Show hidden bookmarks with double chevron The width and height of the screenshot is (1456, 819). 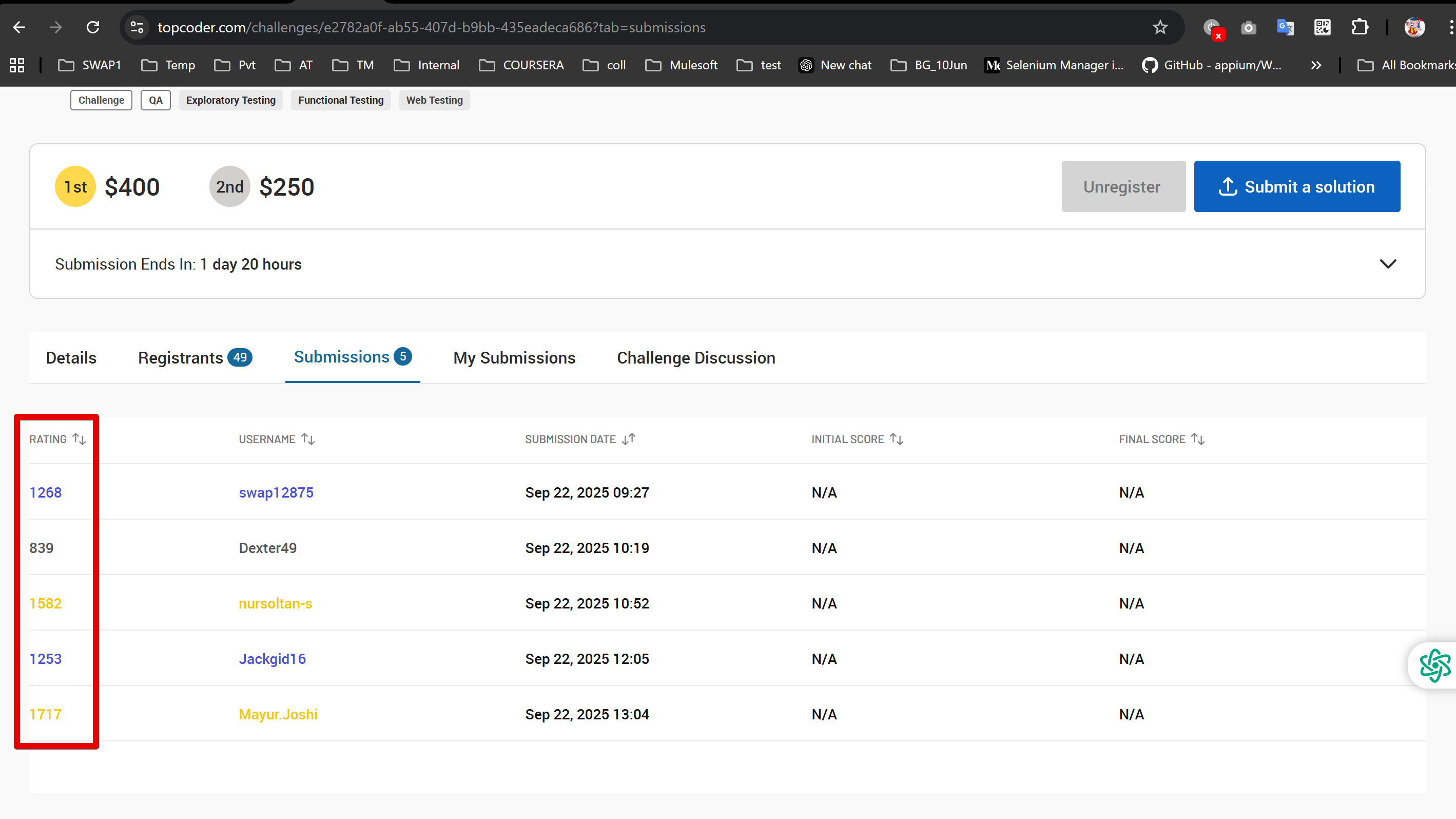click(x=1316, y=65)
